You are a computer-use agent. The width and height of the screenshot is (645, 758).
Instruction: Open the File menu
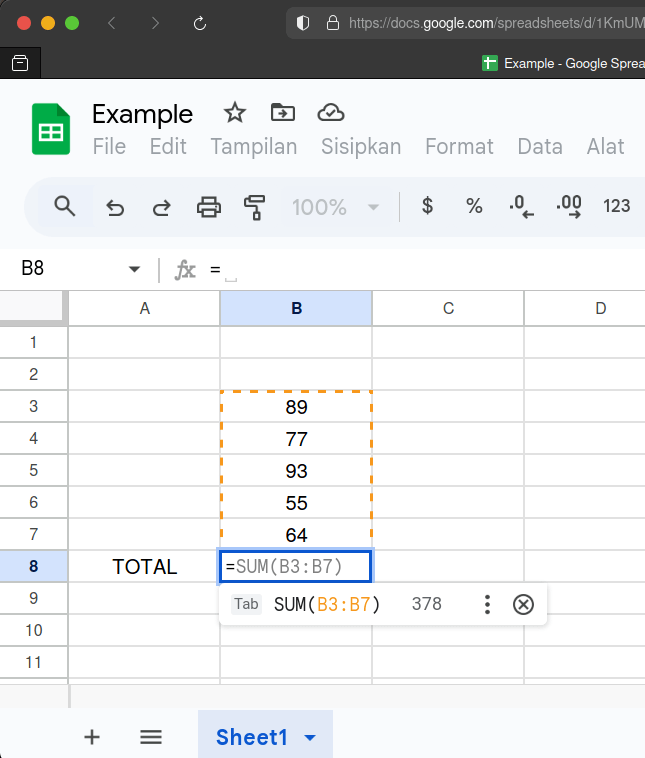point(109,146)
